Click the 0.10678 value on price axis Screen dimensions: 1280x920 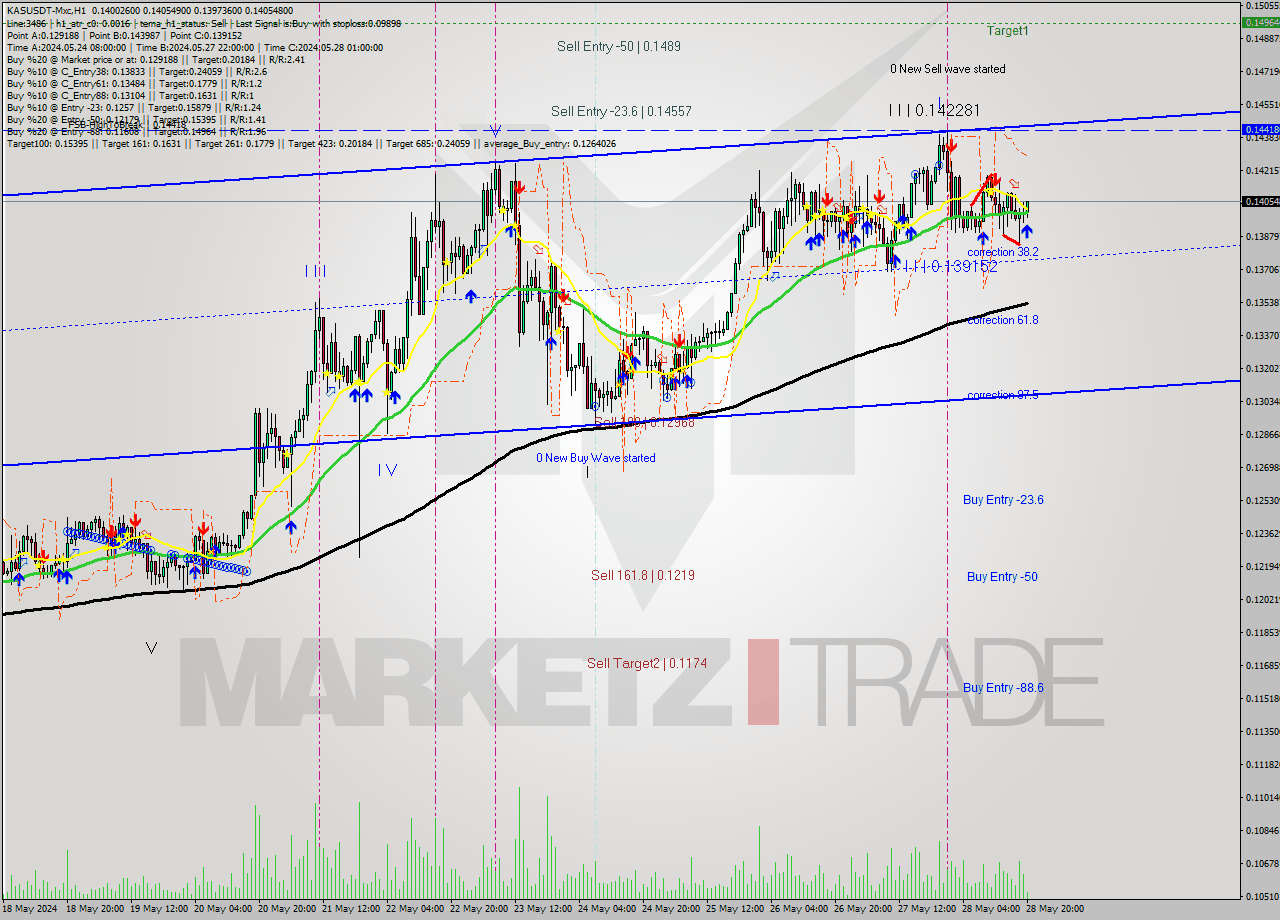1261,863
